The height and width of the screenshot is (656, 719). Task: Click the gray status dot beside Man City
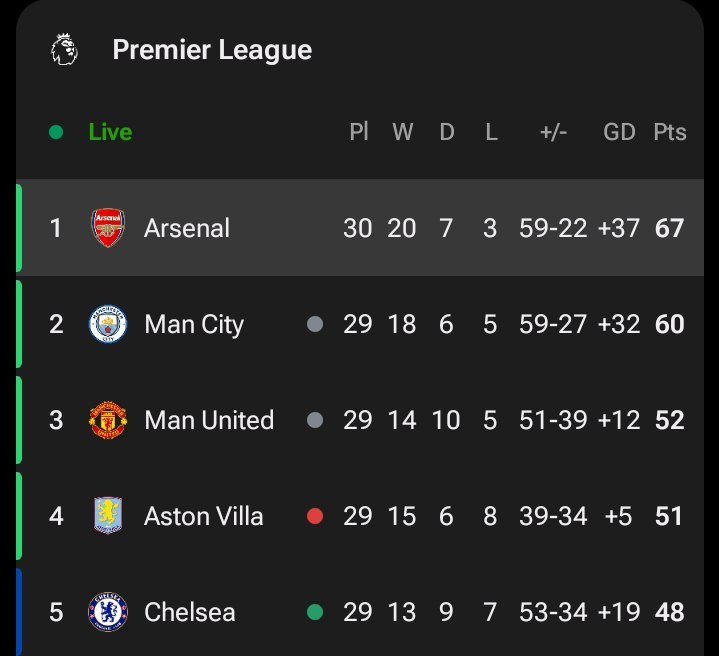click(x=315, y=324)
